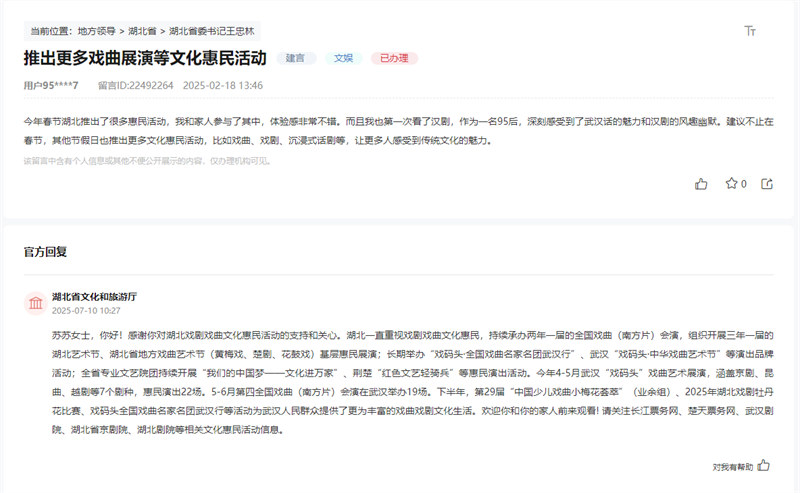Click the font size adjust icon
Image resolution: width=800 pixels, height=493 pixels.
click(x=750, y=31)
